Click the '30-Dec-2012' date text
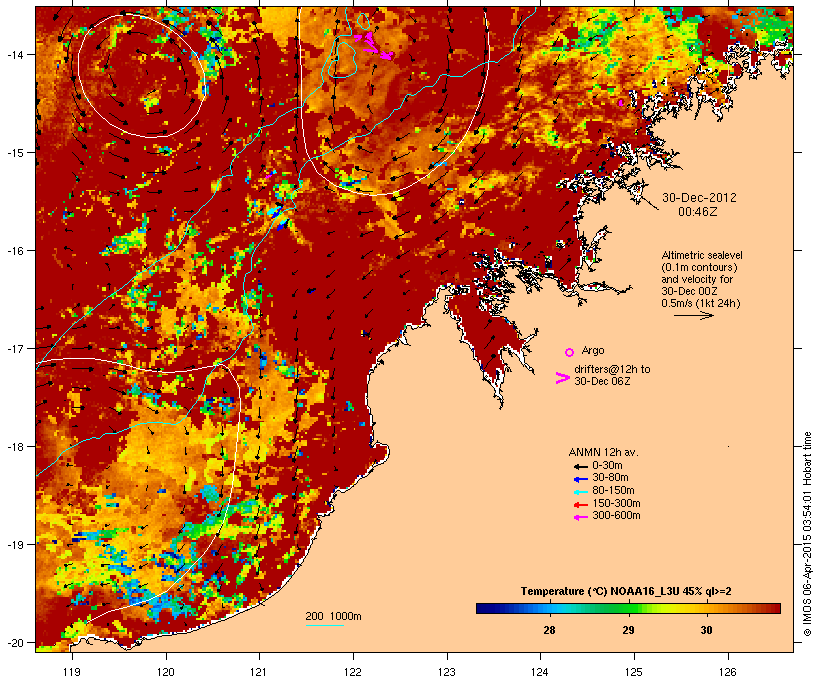The height and width of the screenshot is (680, 820). click(x=699, y=198)
